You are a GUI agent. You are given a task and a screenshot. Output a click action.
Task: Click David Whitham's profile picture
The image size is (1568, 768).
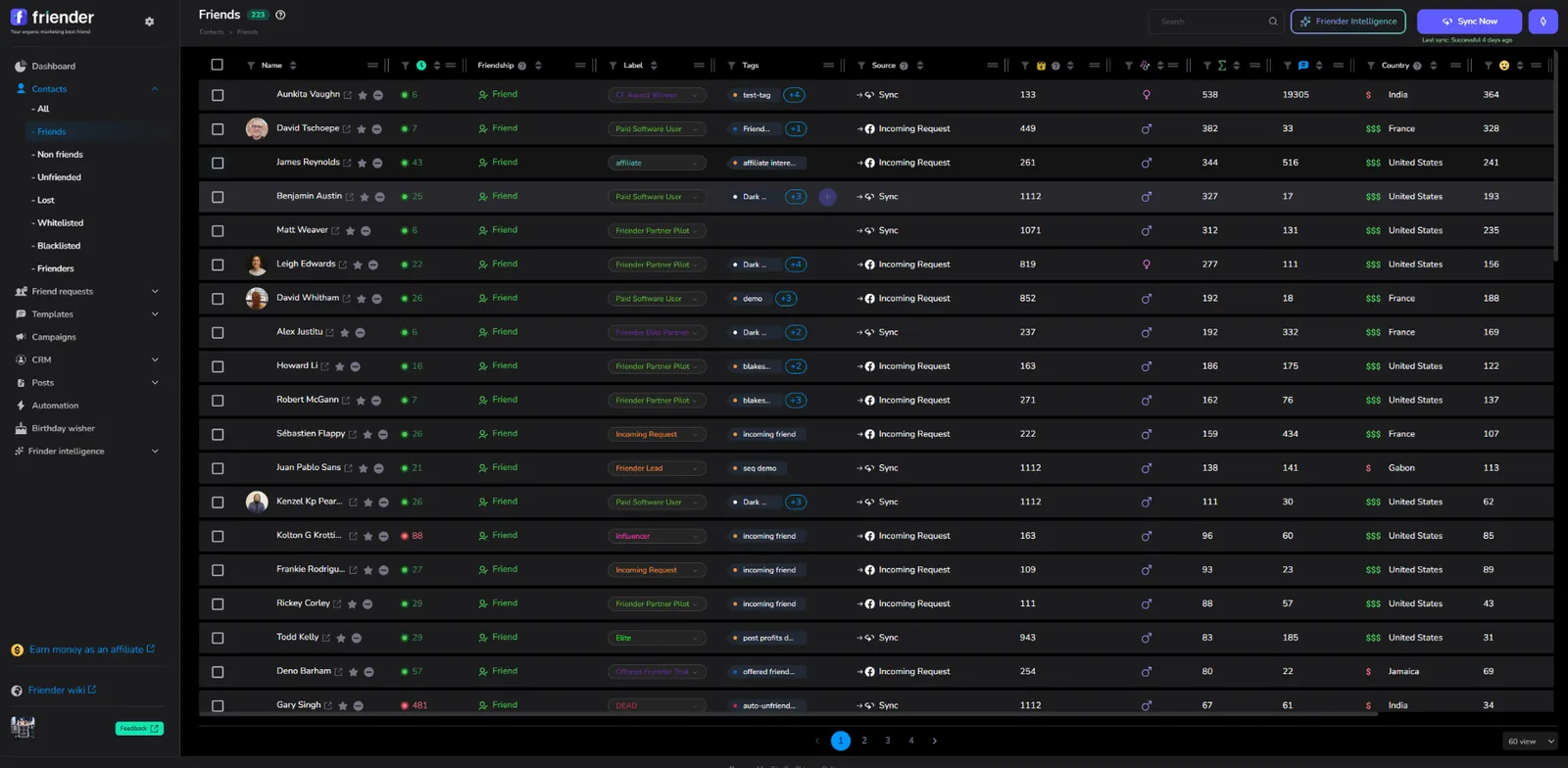(x=257, y=299)
